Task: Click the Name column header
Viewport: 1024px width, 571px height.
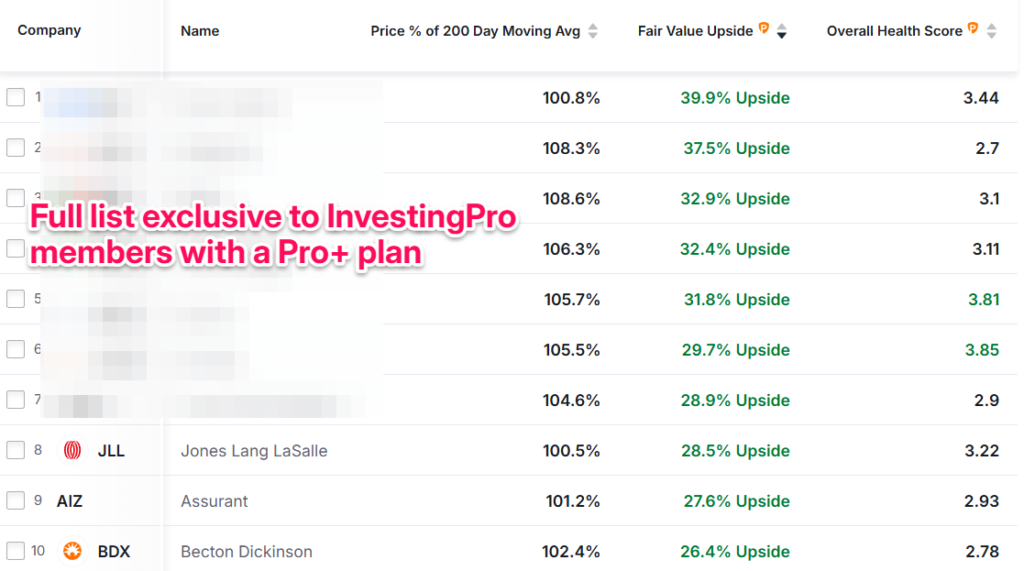Action: 200,31
